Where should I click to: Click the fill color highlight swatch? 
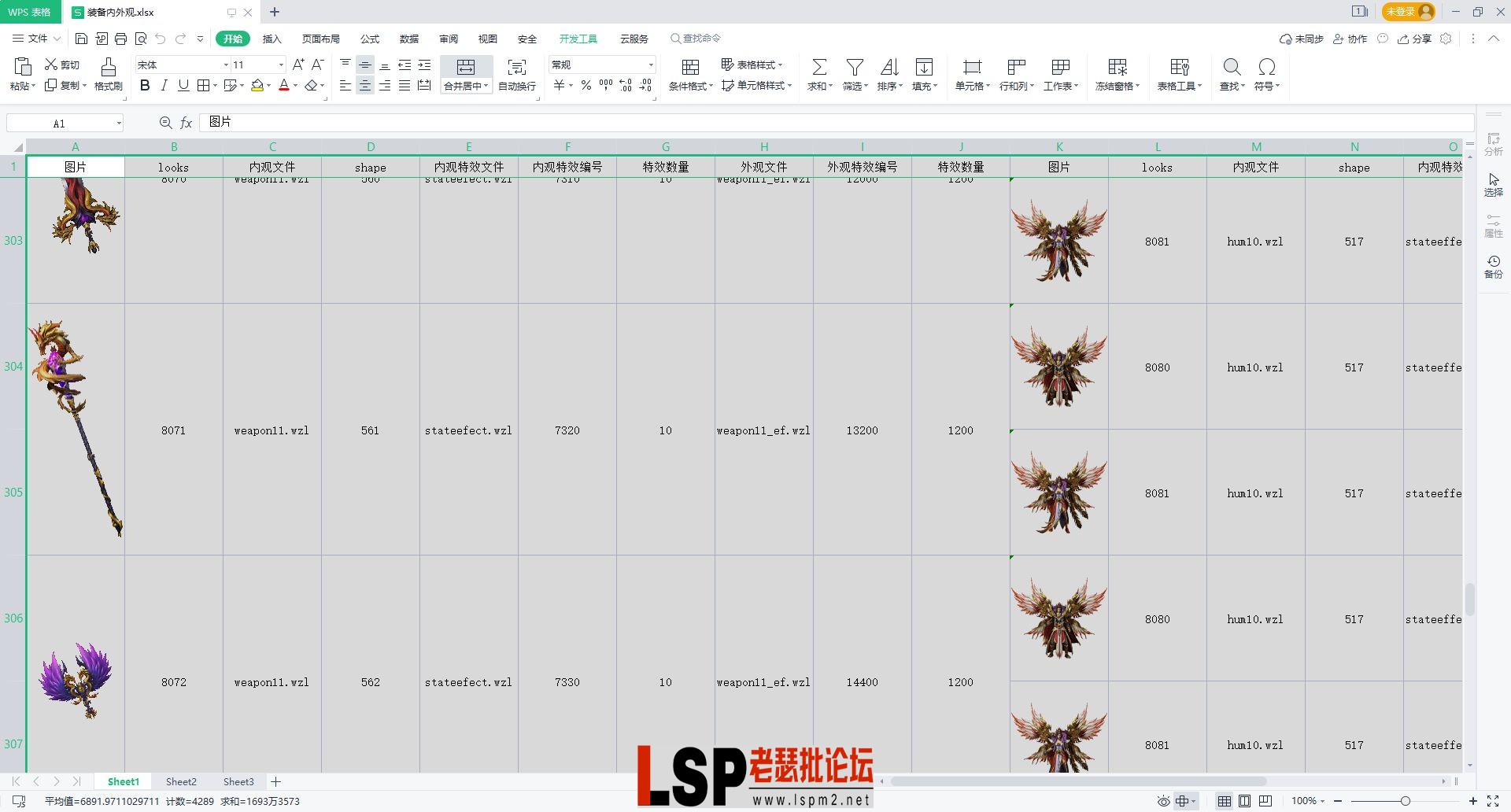coord(257,85)
